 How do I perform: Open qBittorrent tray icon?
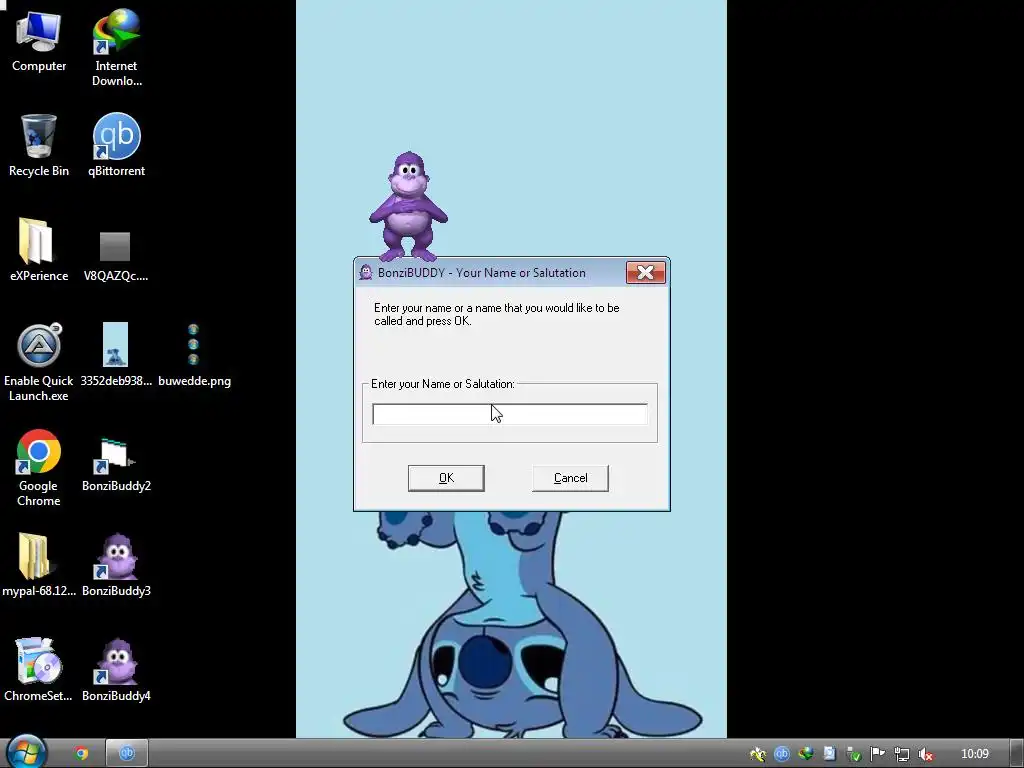point(782,754)
